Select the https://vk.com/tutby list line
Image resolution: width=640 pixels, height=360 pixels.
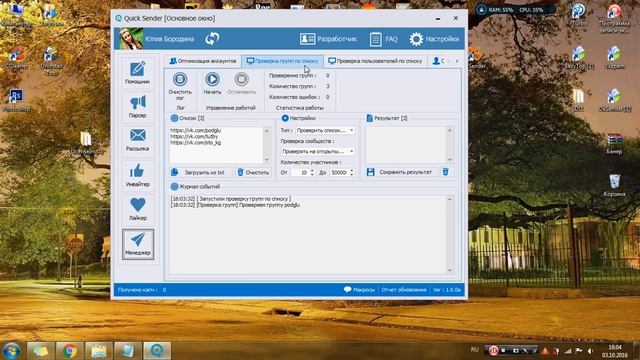pos(194,136)
